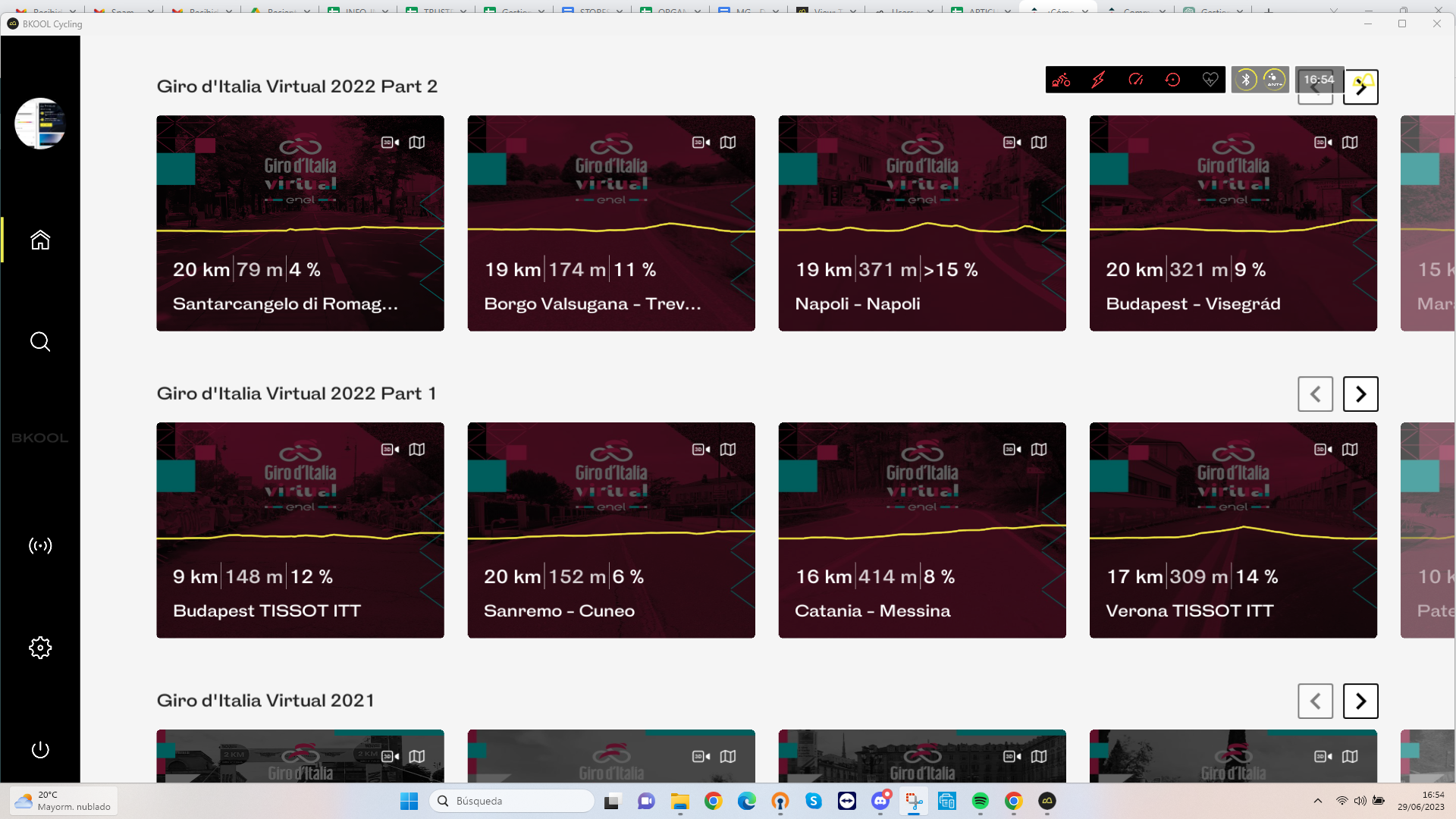The width and height of the screenshot is (1456, 819).
Task: Click the Giro d'Italia Virtual 2021 heading
Action: [265, 701]
